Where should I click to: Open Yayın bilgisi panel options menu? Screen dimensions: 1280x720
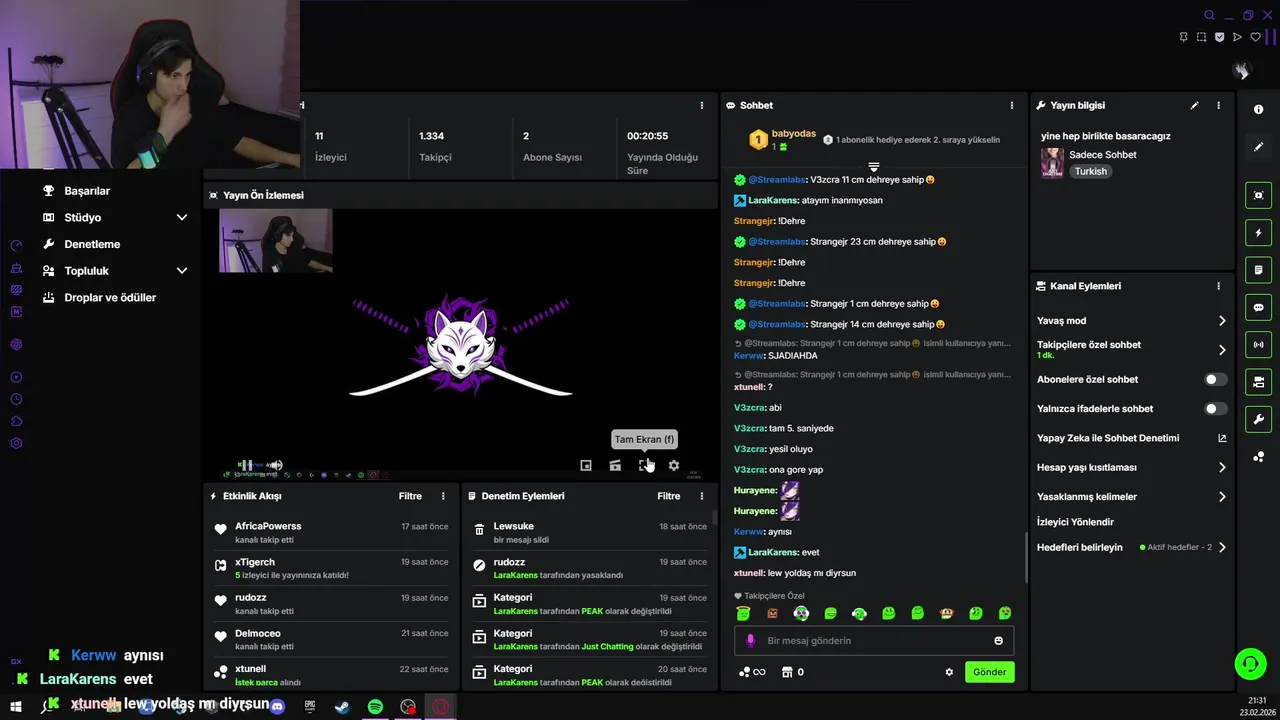coord(1218,105)
